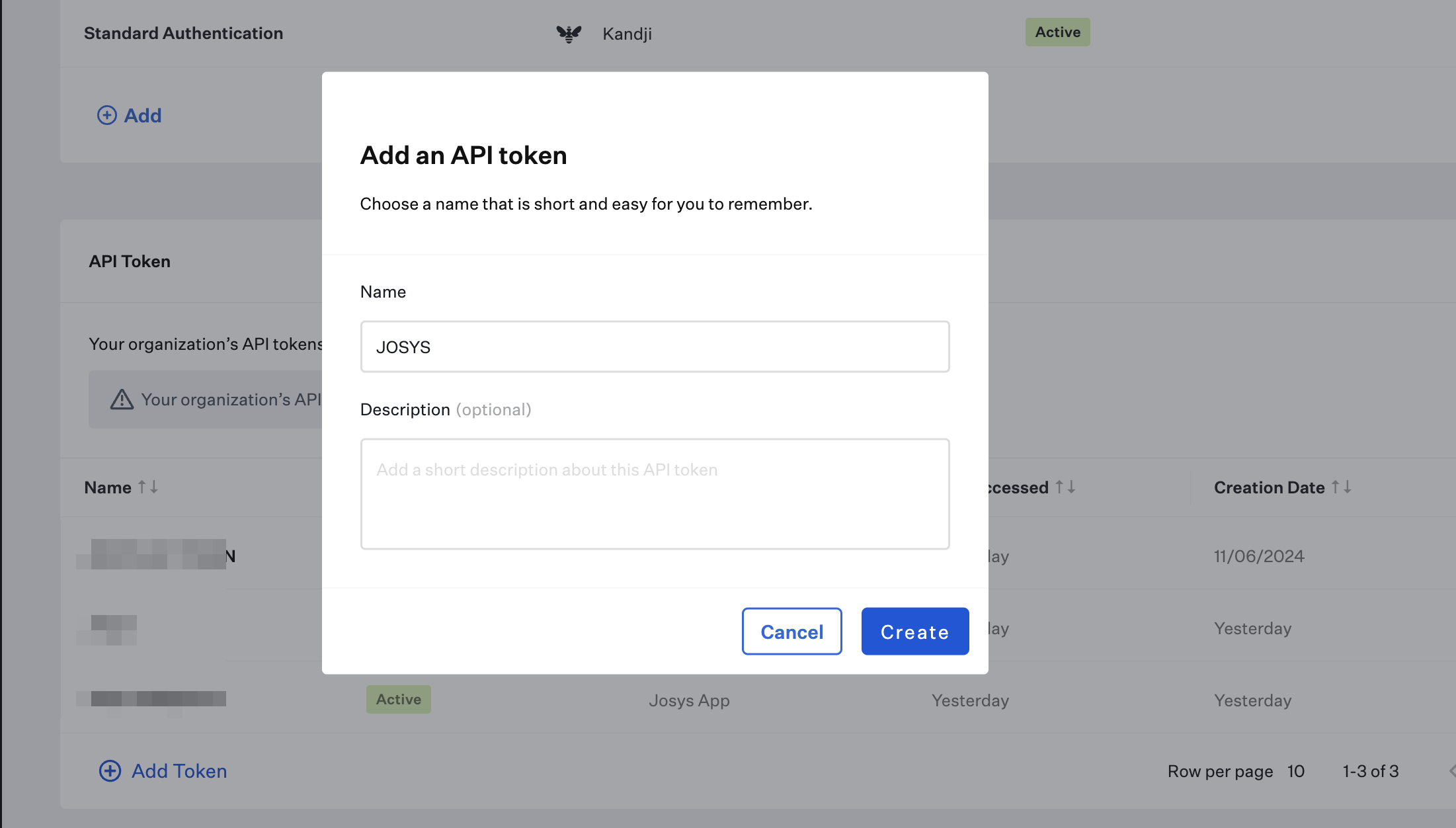Click the Name input field containing JOSYS
1456x828 pixels.
[x=655, y=347]
